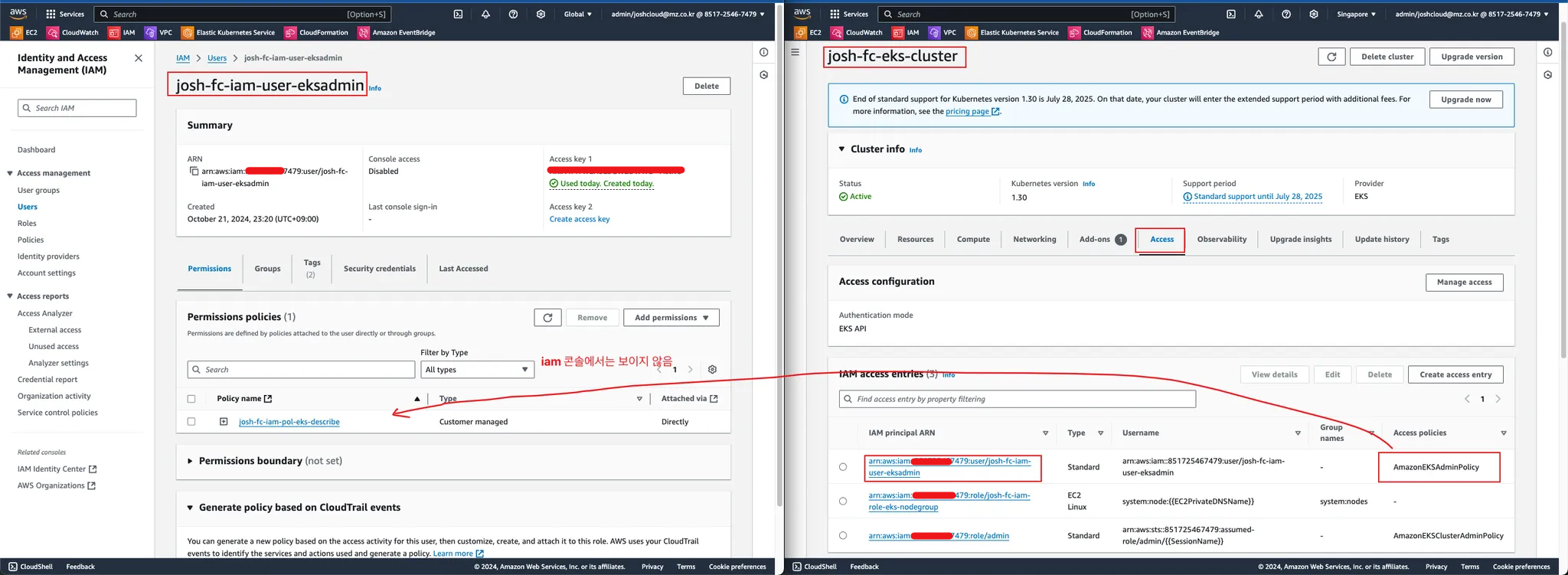Open josh-fc-iam-pol-eks-describe policy link
Screen dimensions: 1568x575
click(289, 422)
